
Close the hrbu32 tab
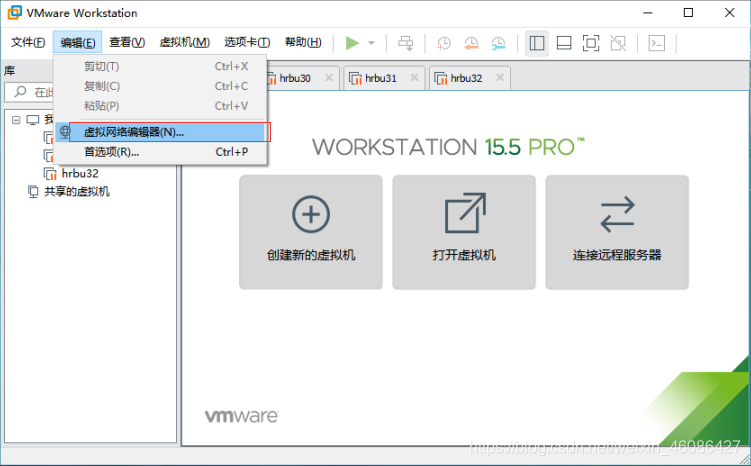point(500,78)
